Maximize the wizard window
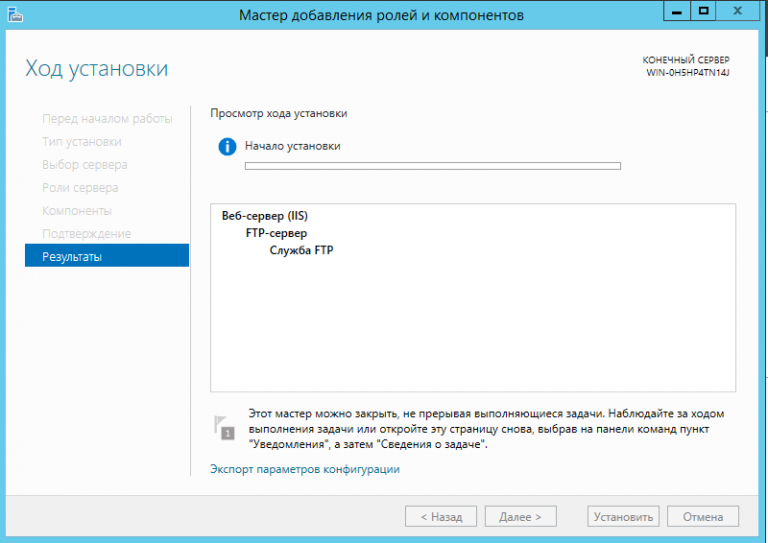This screenshot has width=768, height=543. tap(703, 12)
